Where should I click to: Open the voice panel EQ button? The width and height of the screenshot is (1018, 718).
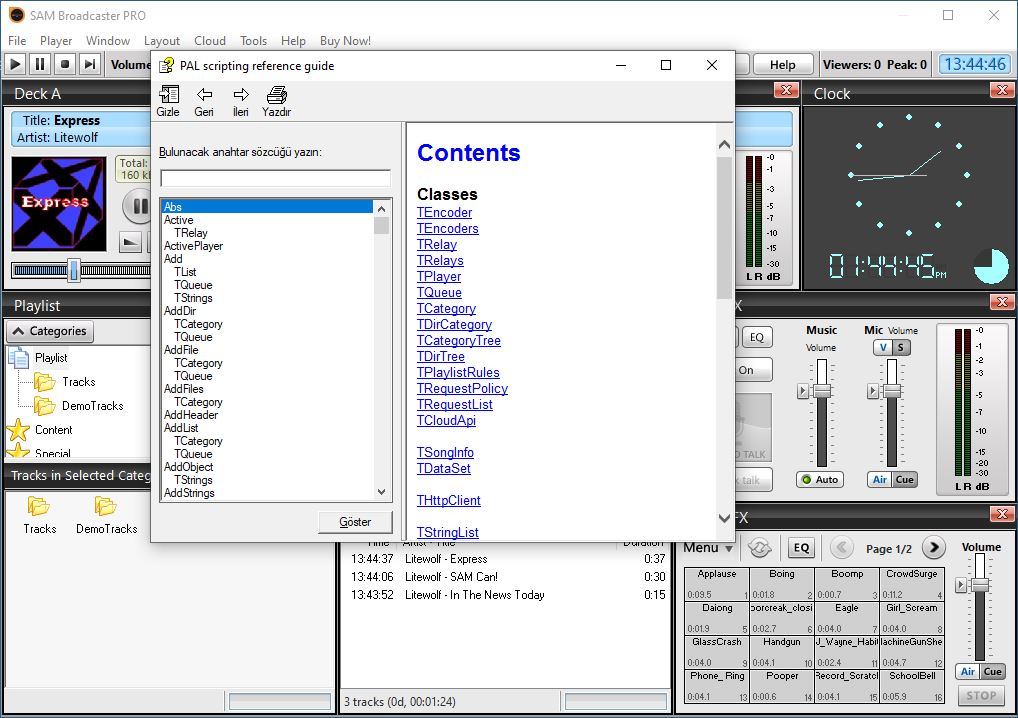pos(756,337)
